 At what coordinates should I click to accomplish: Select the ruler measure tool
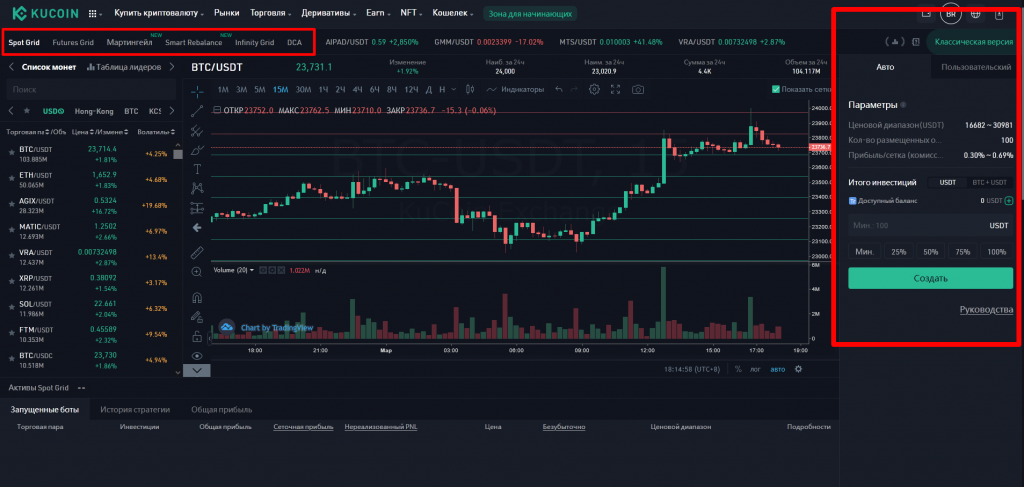[197, 251]
